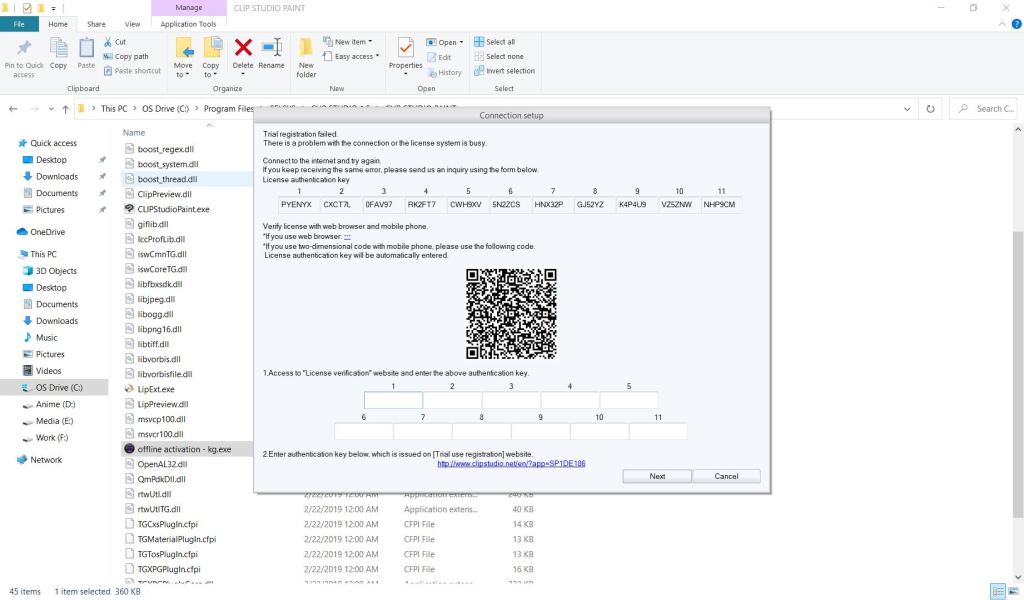
Task: Select CLIPStudioPaint.exe file in list
Action: [x=173, y=209]
